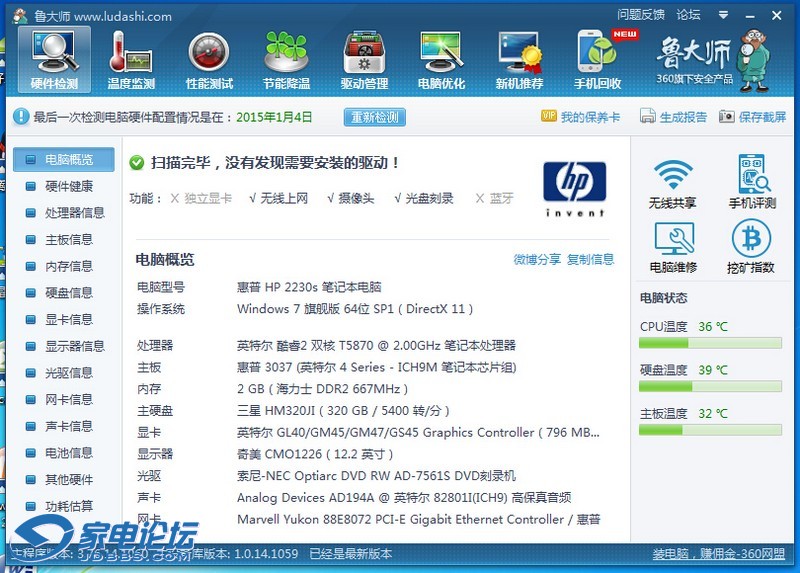The image size is (800, 573).
Task: Click the blue info exclamation icon
Action: click(21, 116)
